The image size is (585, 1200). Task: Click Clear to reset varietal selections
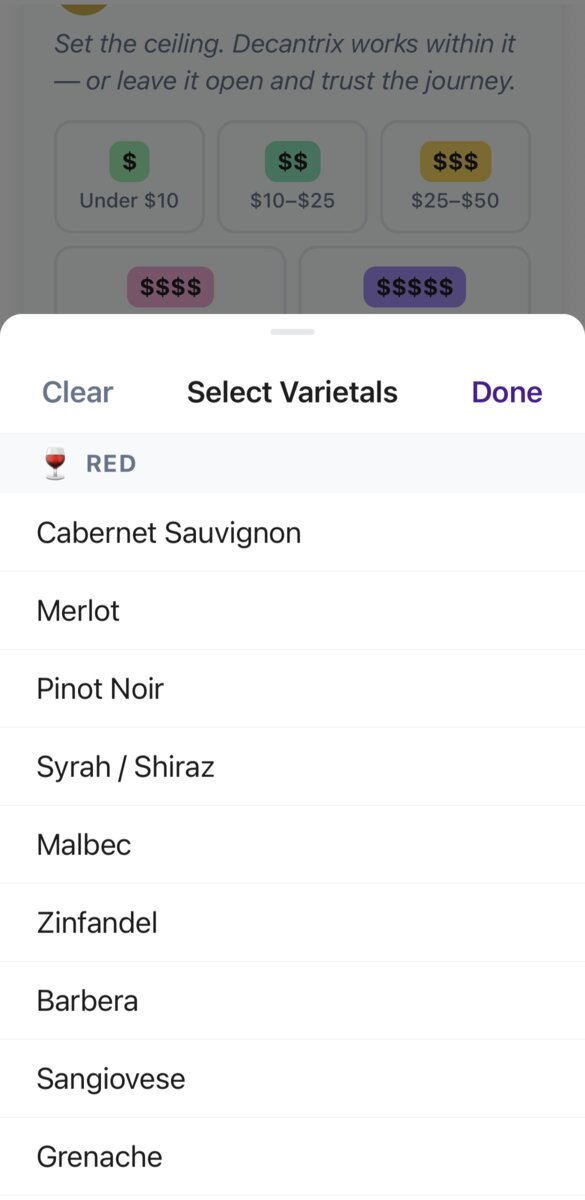pos(77,392)
